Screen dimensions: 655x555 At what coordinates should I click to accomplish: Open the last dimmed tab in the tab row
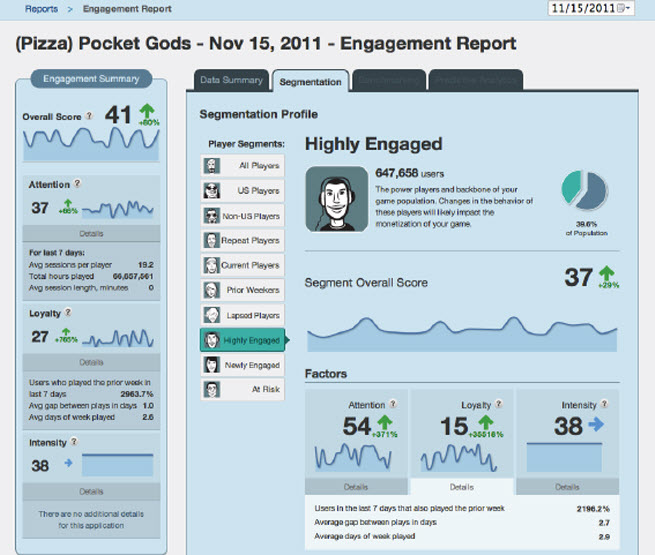point(476,80)
